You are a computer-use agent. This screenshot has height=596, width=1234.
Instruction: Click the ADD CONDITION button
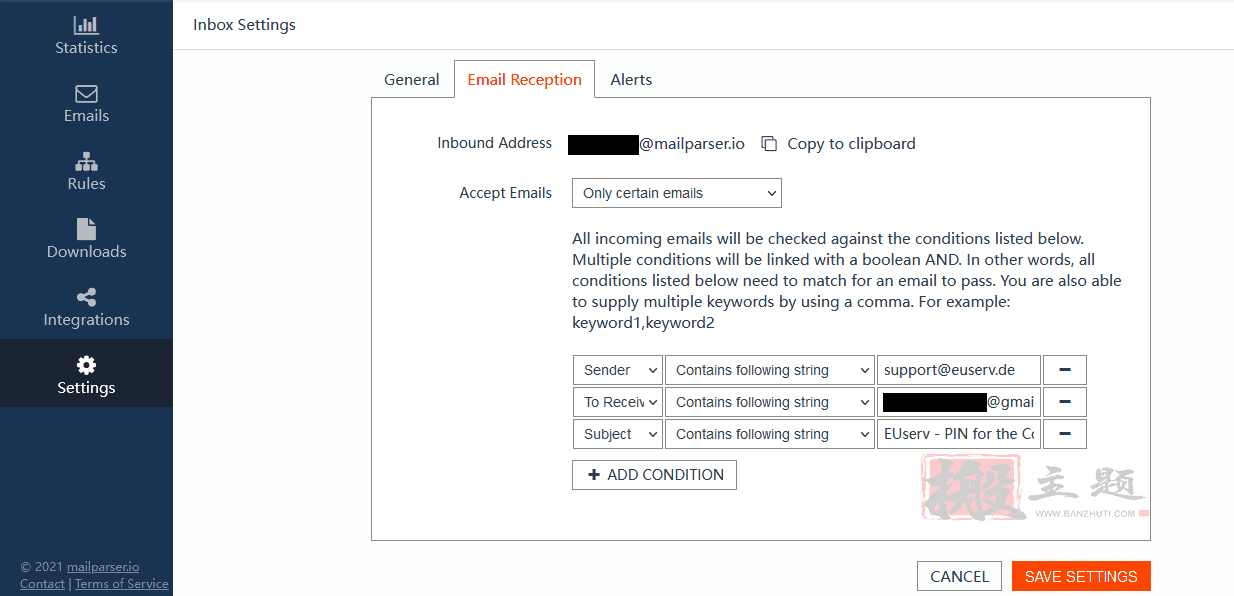[x=655, y=475]
